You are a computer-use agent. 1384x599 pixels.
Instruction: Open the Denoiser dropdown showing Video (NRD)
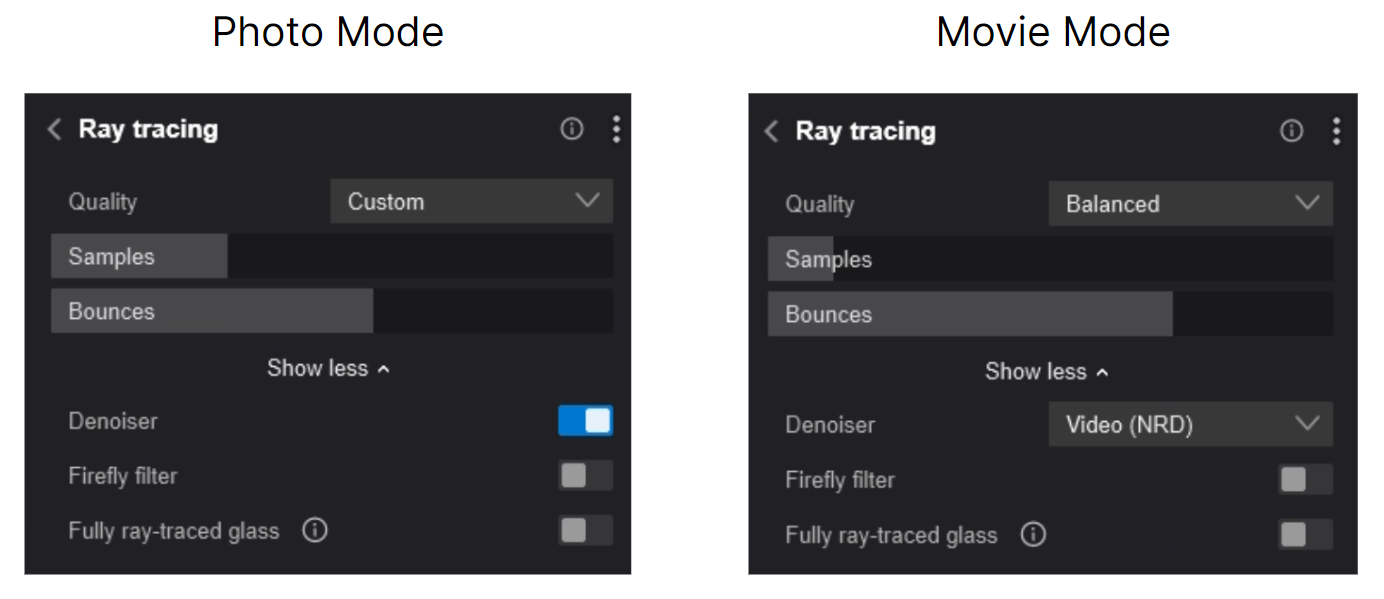[x=1190, y=425]
